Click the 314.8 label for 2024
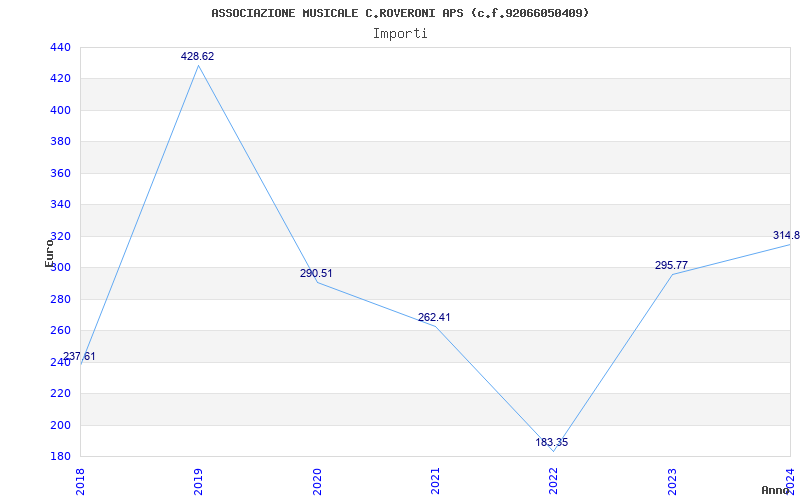 click(786, 235)
